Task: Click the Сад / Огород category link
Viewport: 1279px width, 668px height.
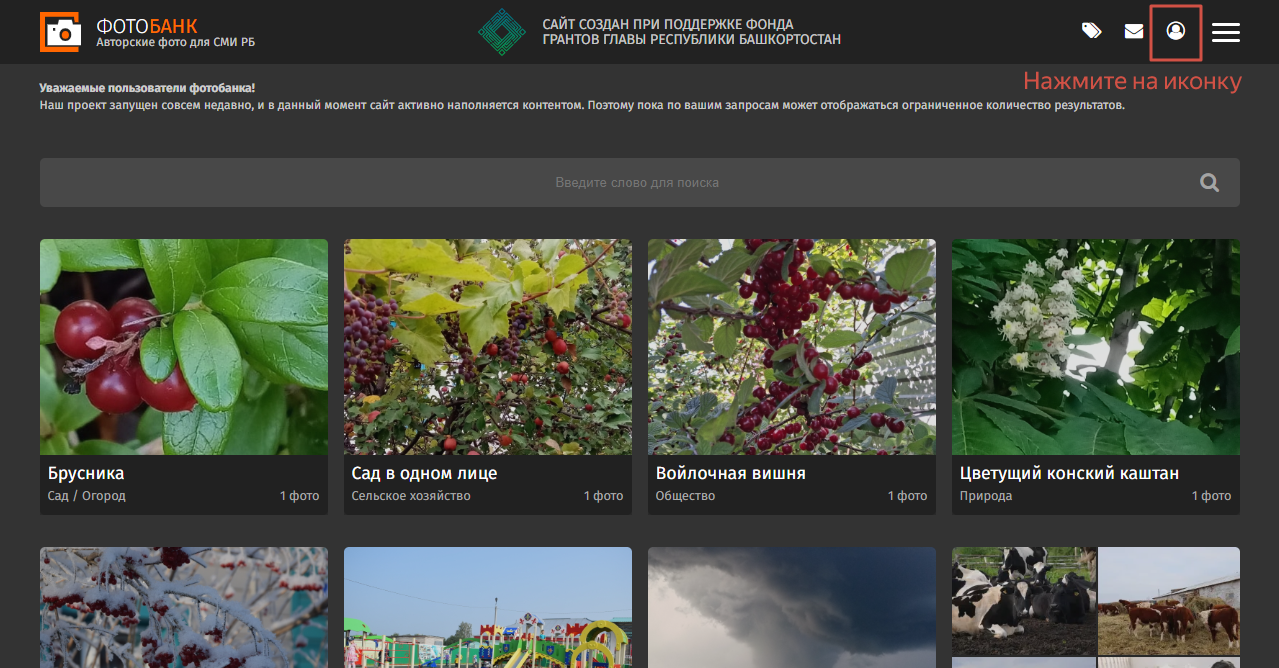Action: [x=87, y=496]
